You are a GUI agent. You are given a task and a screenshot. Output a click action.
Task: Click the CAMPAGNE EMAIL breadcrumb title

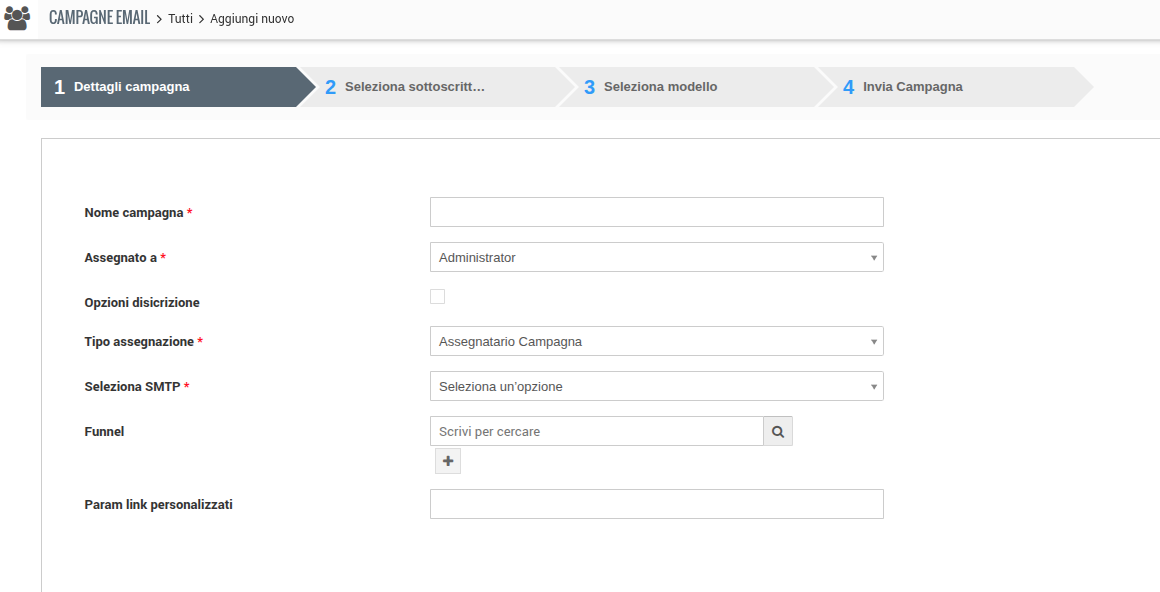click(99, 18)
